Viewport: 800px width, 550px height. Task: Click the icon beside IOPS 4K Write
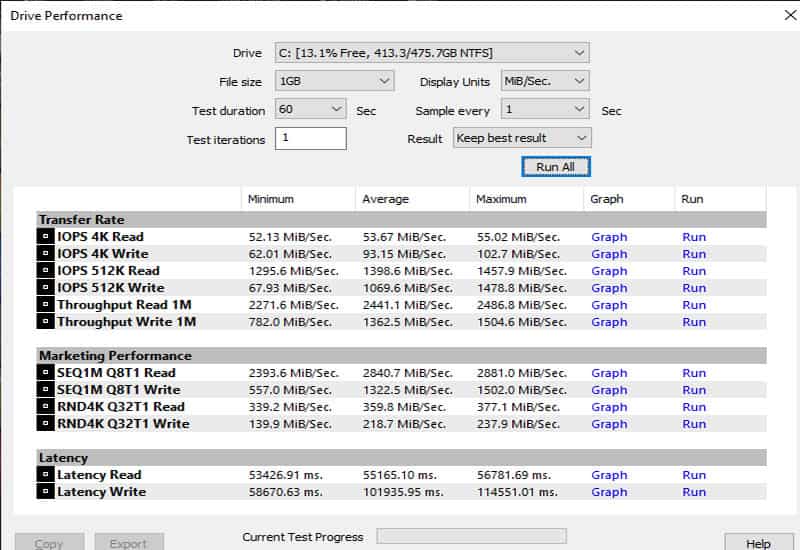tap(45, 254)
